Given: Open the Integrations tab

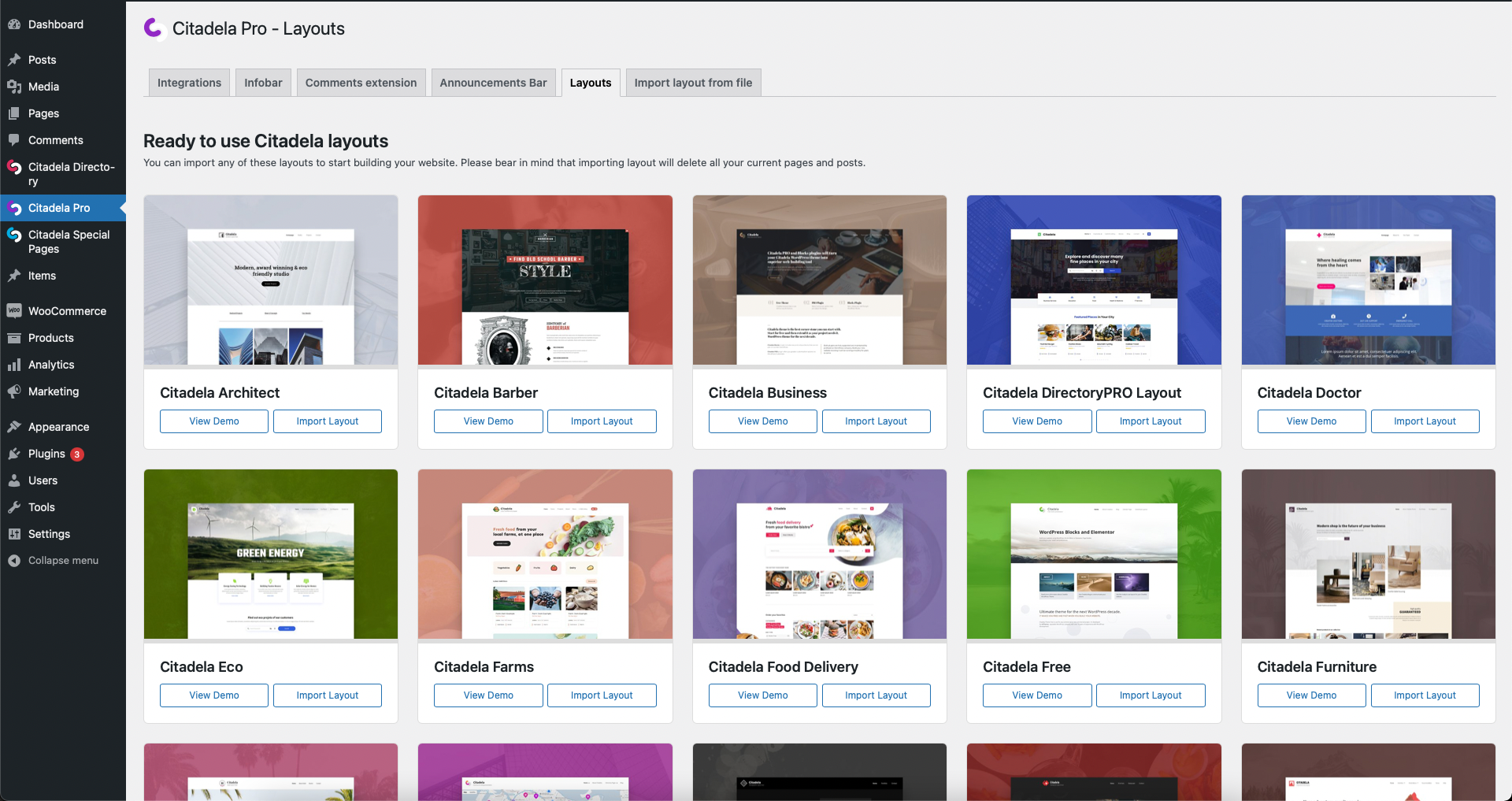Looking at the screenshot, I should (x=189, y=83).
